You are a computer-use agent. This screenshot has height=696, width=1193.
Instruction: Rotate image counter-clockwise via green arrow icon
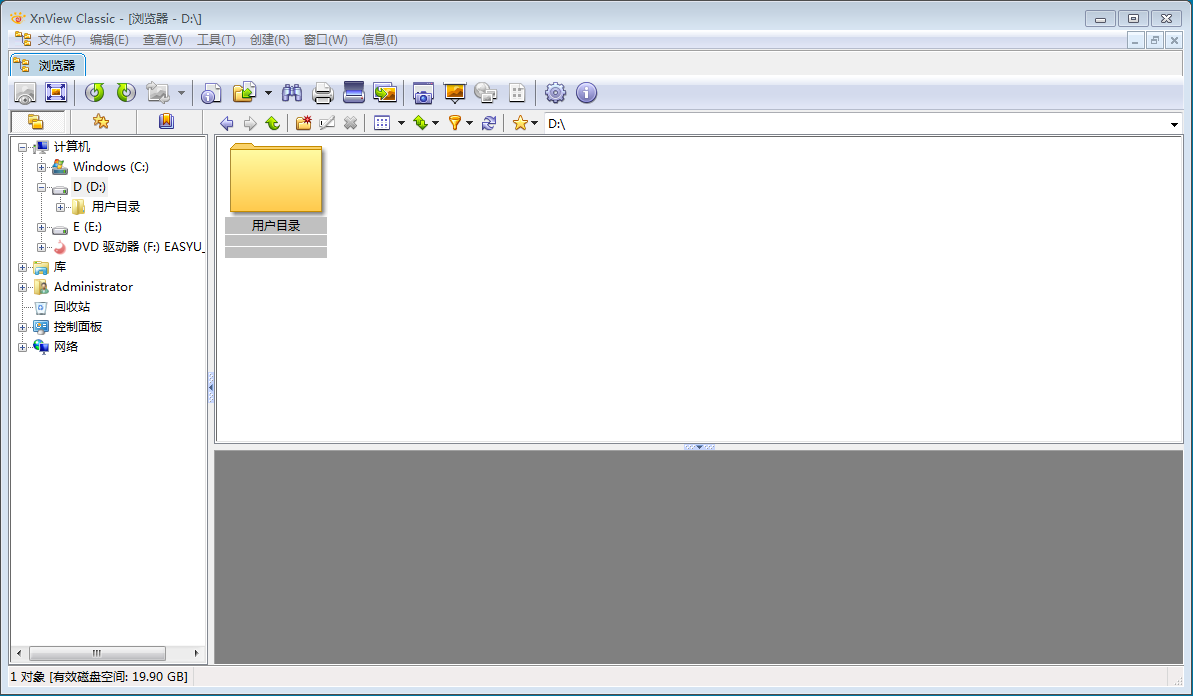click(x=95, y=93)
